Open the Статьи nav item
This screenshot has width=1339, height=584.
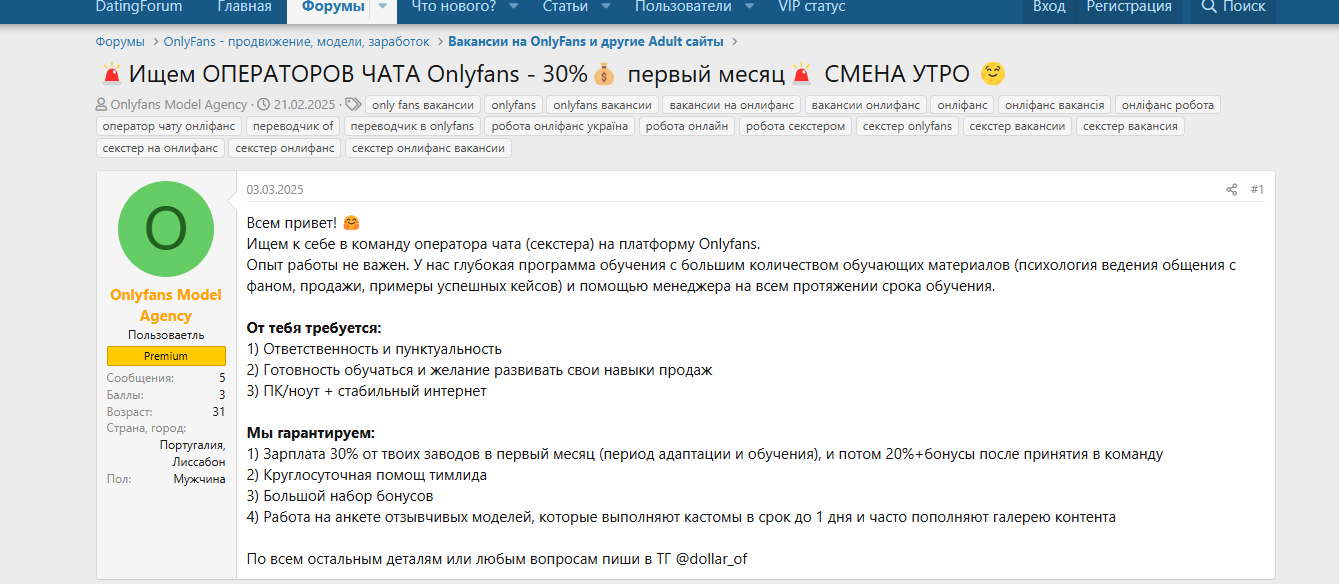[565, 7]
